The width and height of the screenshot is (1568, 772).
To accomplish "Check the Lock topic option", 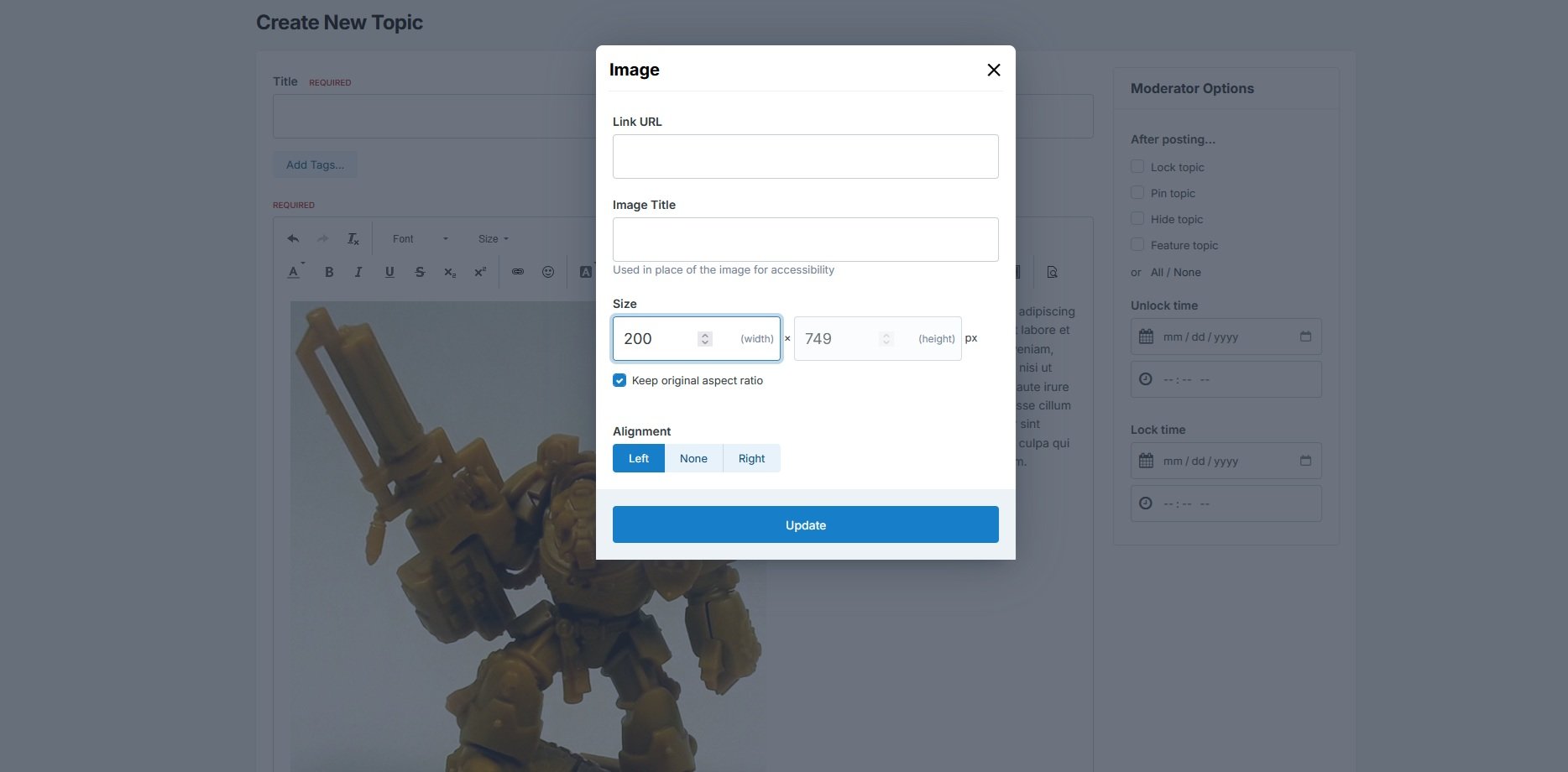I will (x=1137, y=167).
